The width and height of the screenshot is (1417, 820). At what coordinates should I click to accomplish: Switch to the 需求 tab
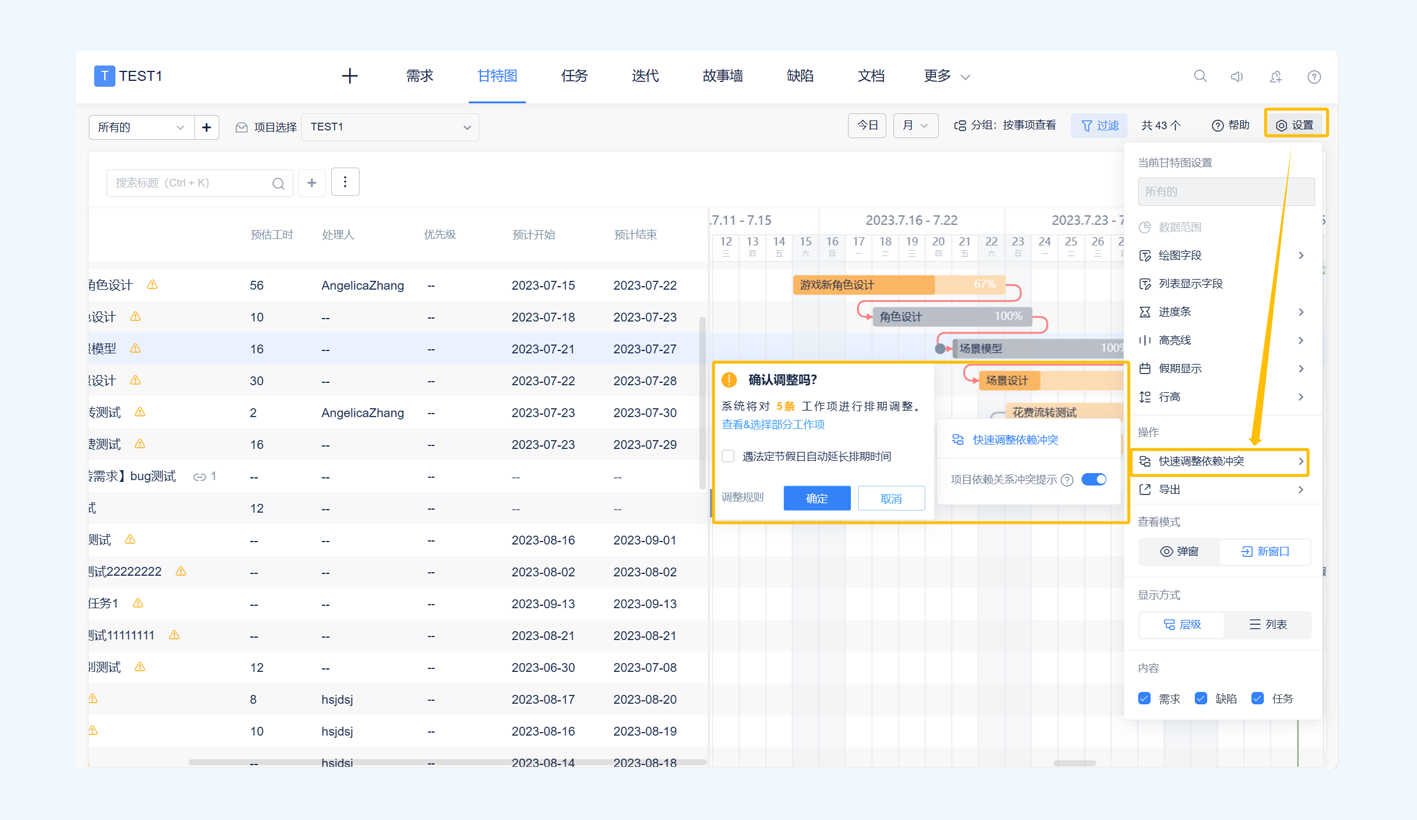coord(420,76)
